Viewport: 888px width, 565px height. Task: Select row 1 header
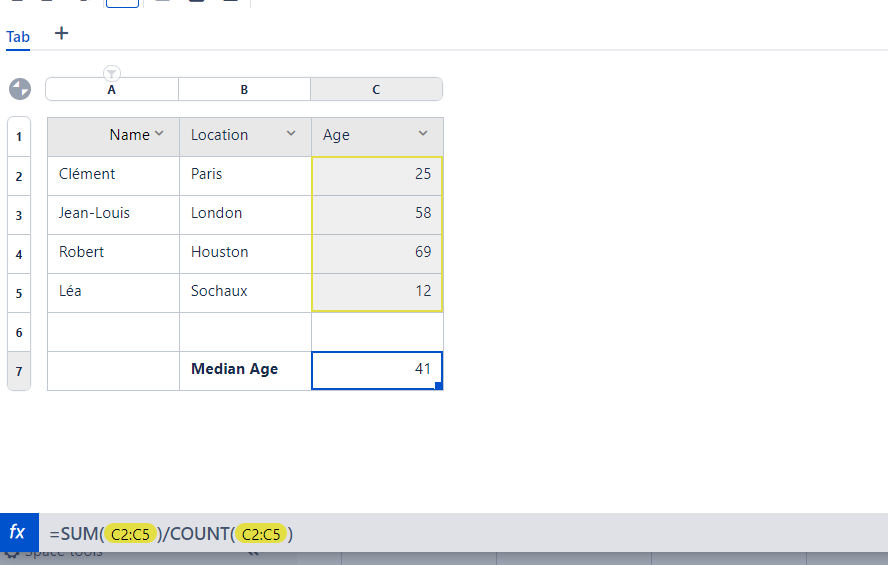click(x=19, y=136)
